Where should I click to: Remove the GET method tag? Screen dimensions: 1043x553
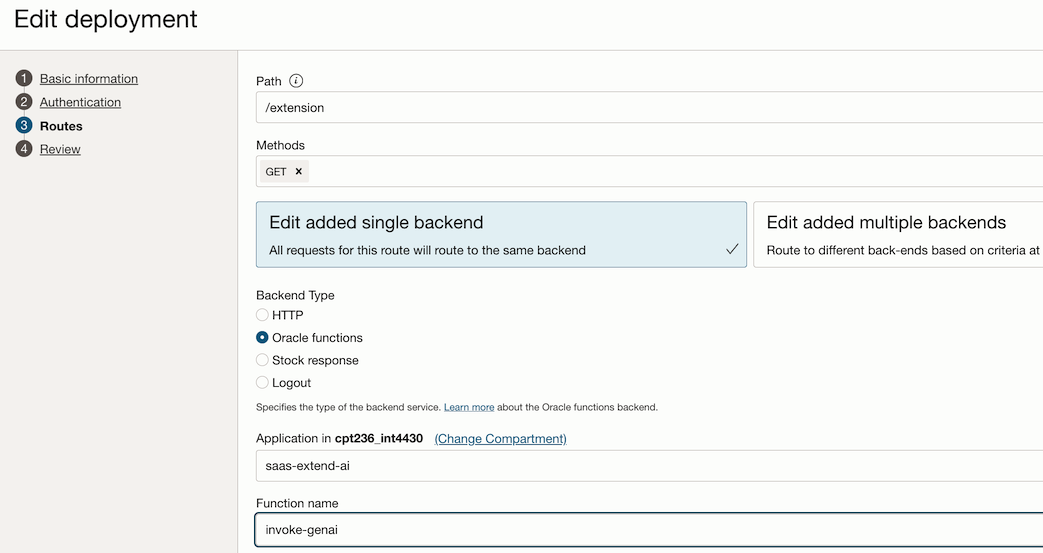[x=298, y=172]
